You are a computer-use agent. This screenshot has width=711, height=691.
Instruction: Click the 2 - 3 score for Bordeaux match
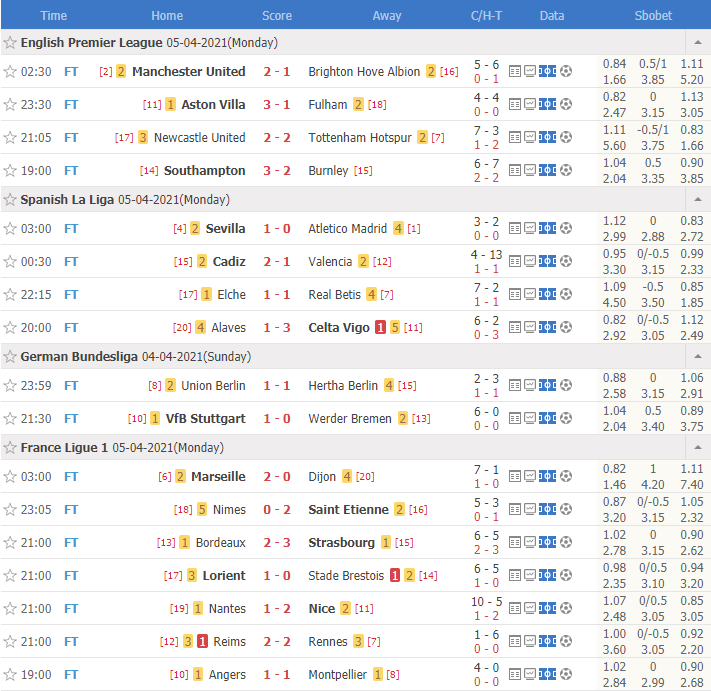point(277,543)
